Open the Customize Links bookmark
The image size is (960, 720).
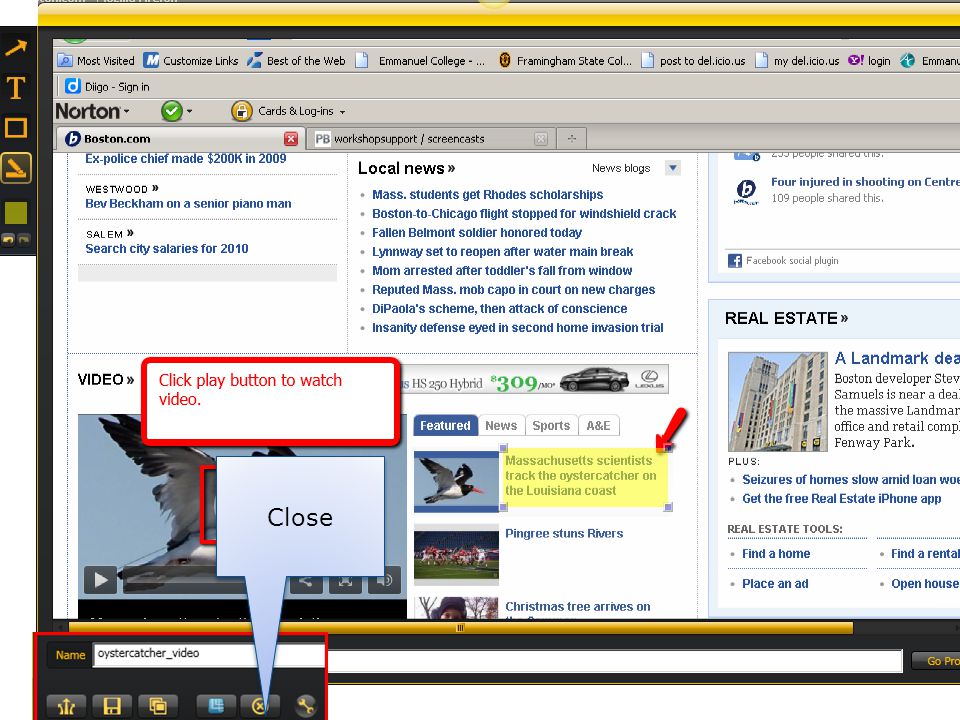(x=191, y=61)
